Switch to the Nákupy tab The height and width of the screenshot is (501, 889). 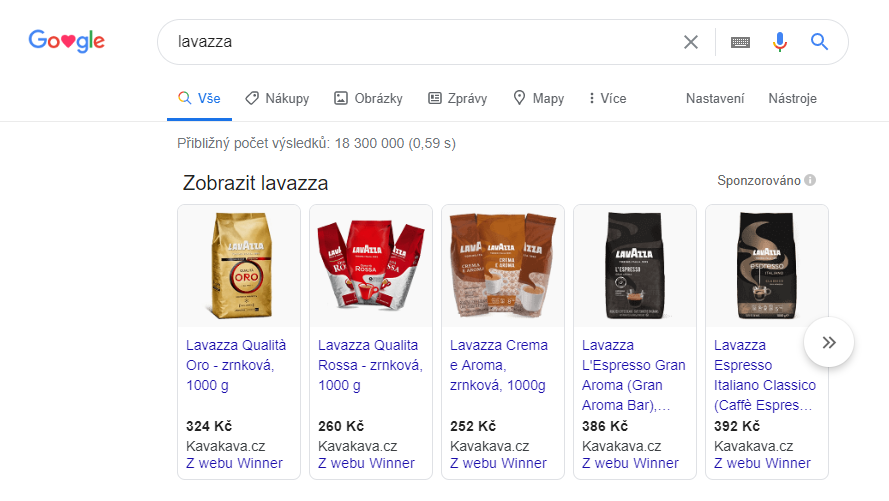277,99
